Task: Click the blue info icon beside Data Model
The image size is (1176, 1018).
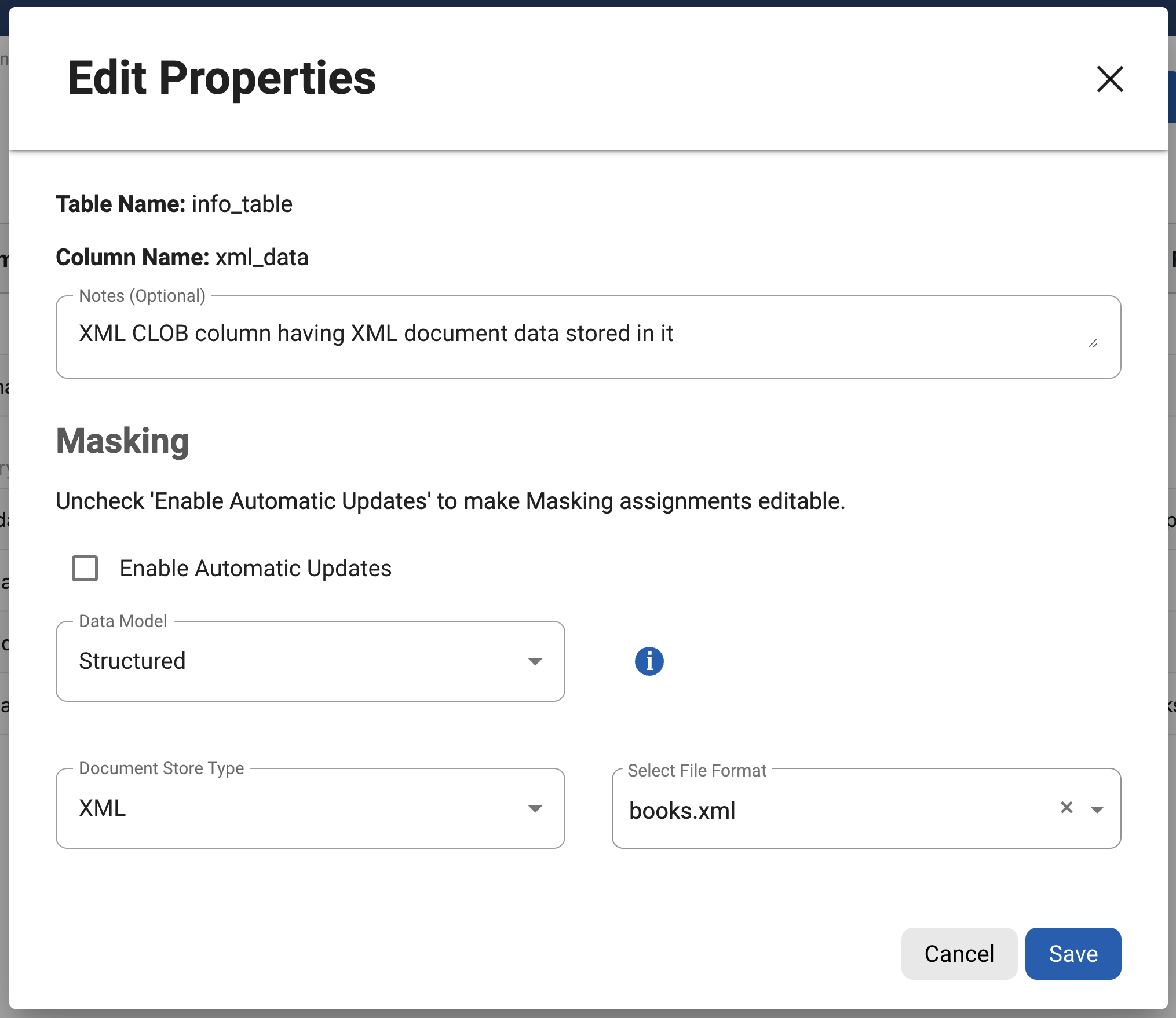Action: click(649, 661)
